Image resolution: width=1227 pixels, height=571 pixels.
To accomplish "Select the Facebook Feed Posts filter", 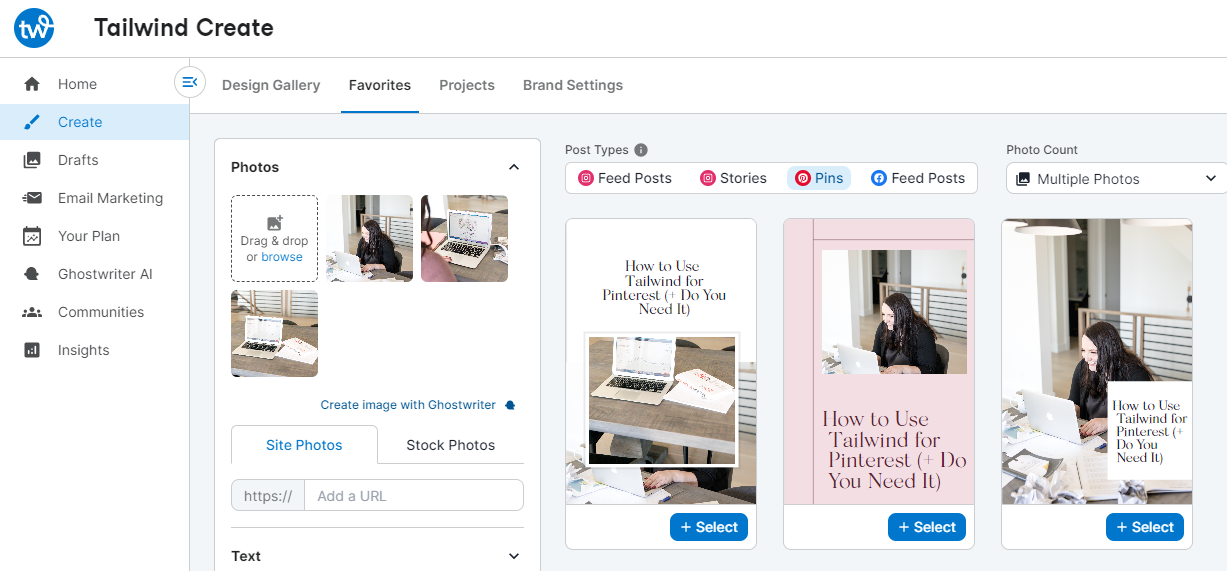I will [918, 178].
